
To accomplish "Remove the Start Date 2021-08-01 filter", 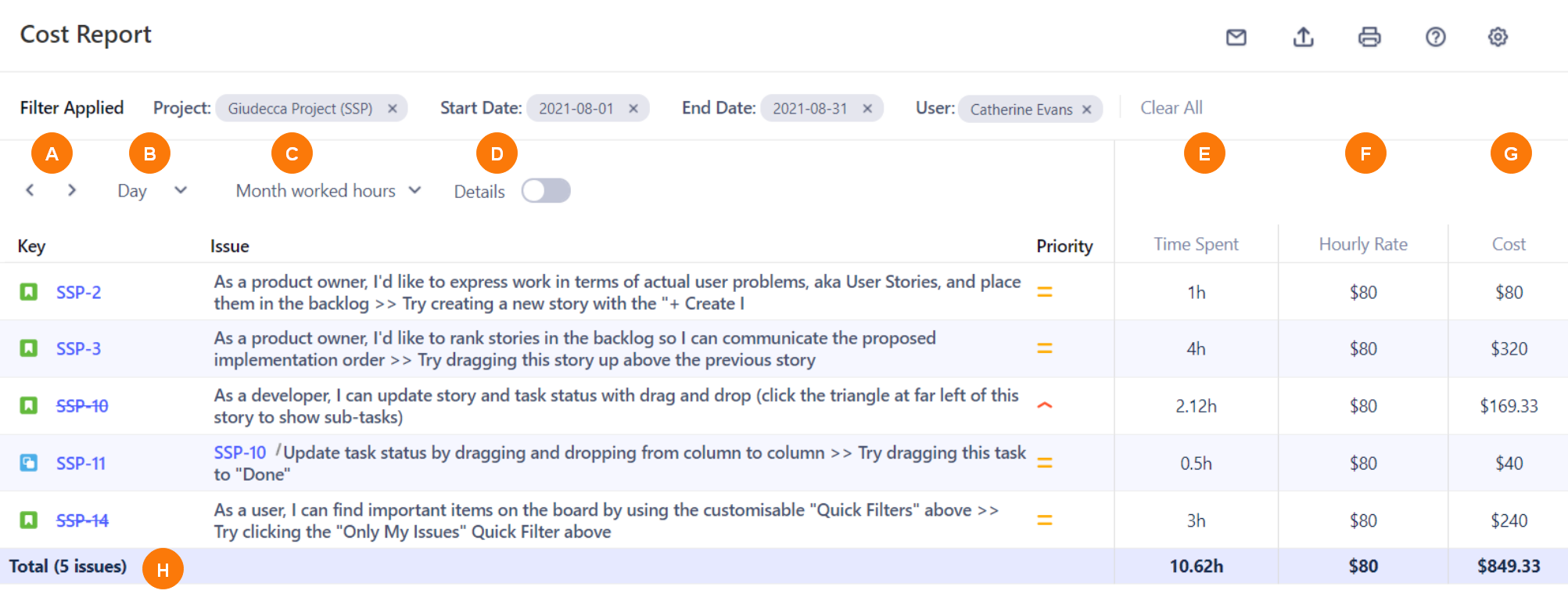I will pyautogui.click(x=633, y=109).
